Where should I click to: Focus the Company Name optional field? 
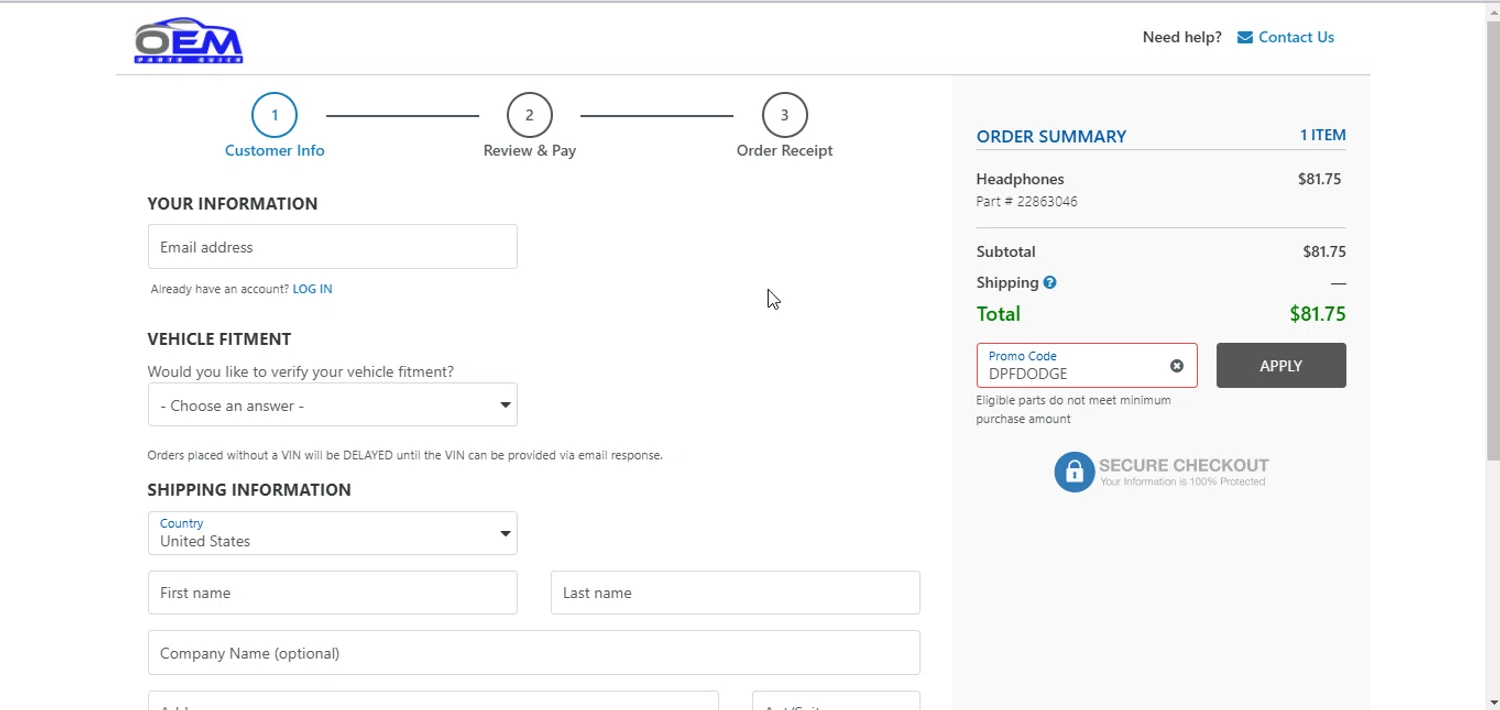(534, 653)
